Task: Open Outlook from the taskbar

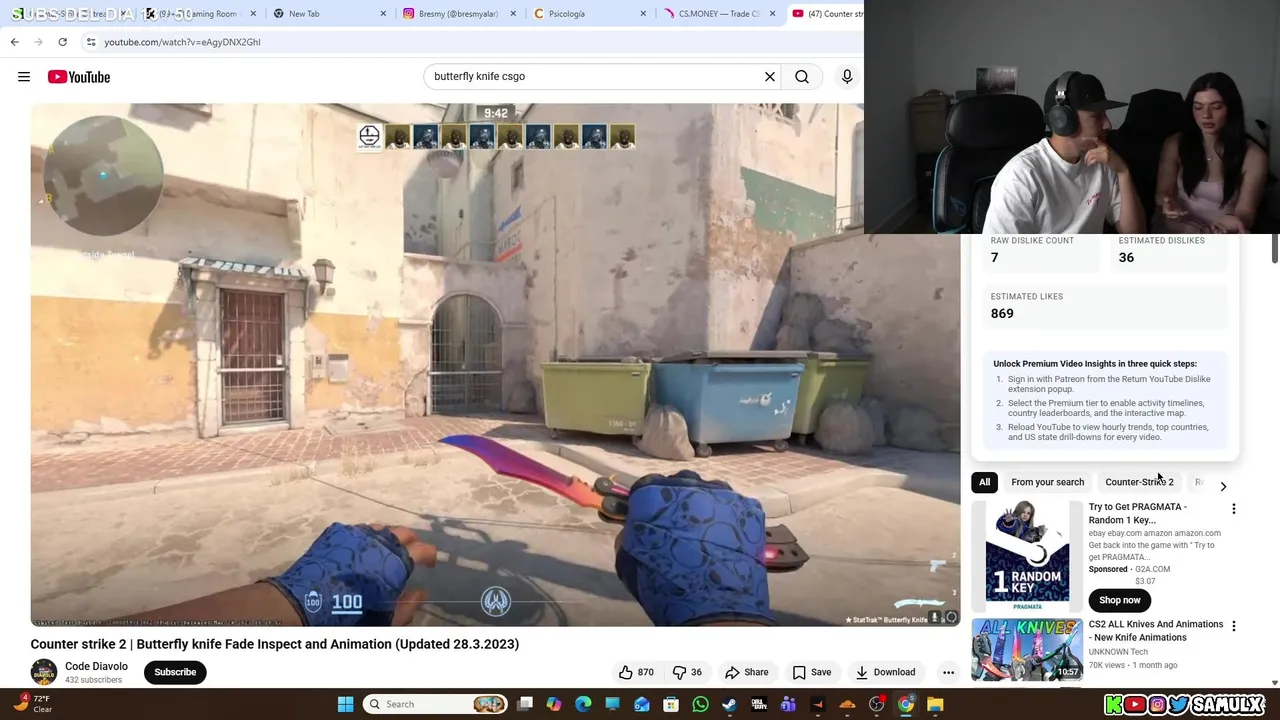Action: 642,704
